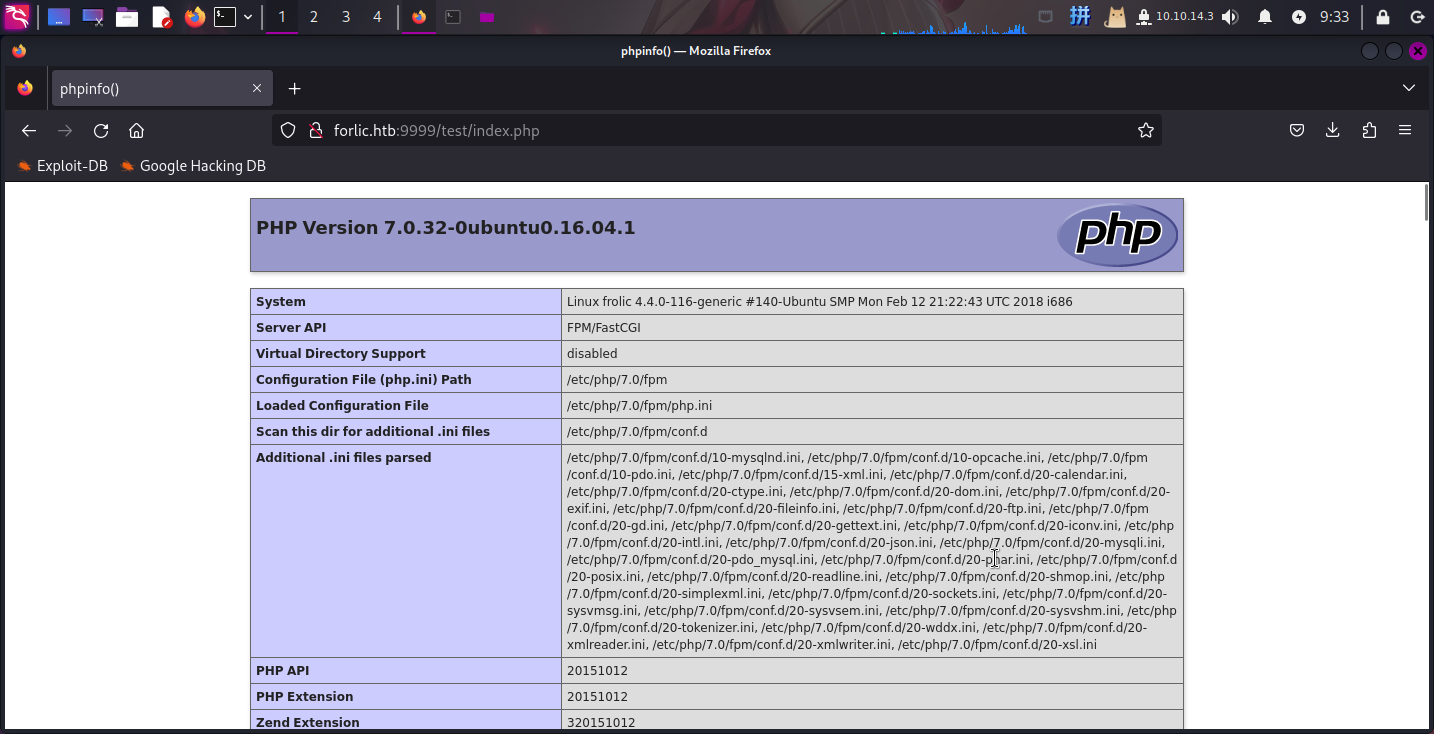Switch to workspace 1

click(282, 17)
